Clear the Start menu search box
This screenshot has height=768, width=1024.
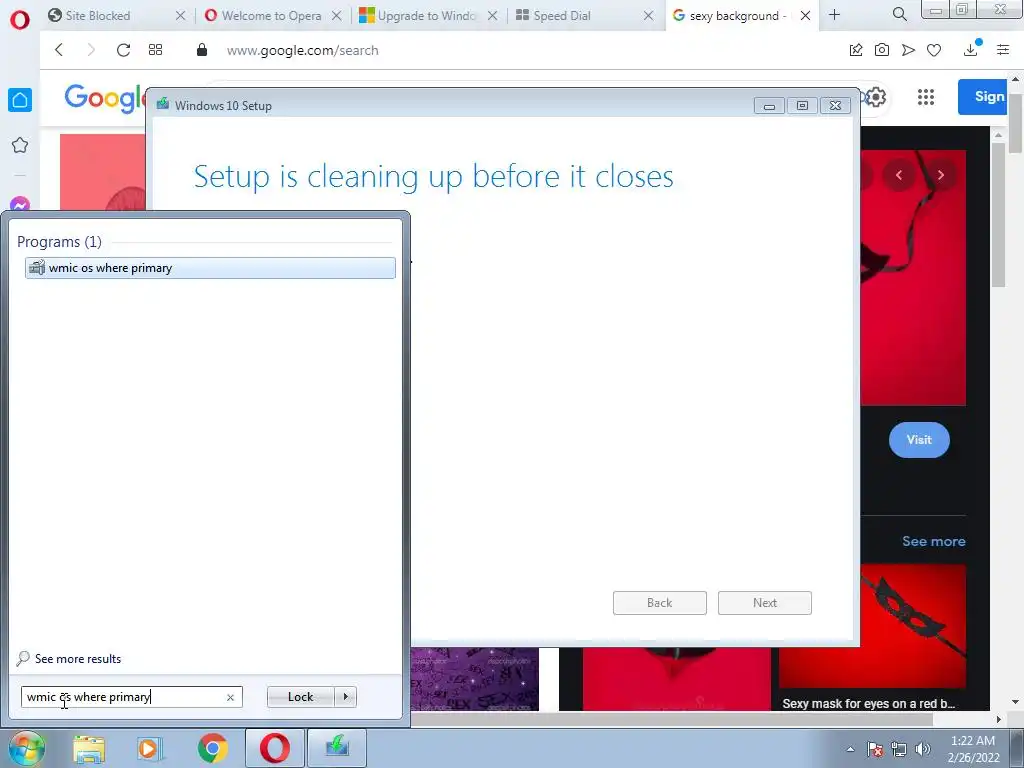(230, 697)
